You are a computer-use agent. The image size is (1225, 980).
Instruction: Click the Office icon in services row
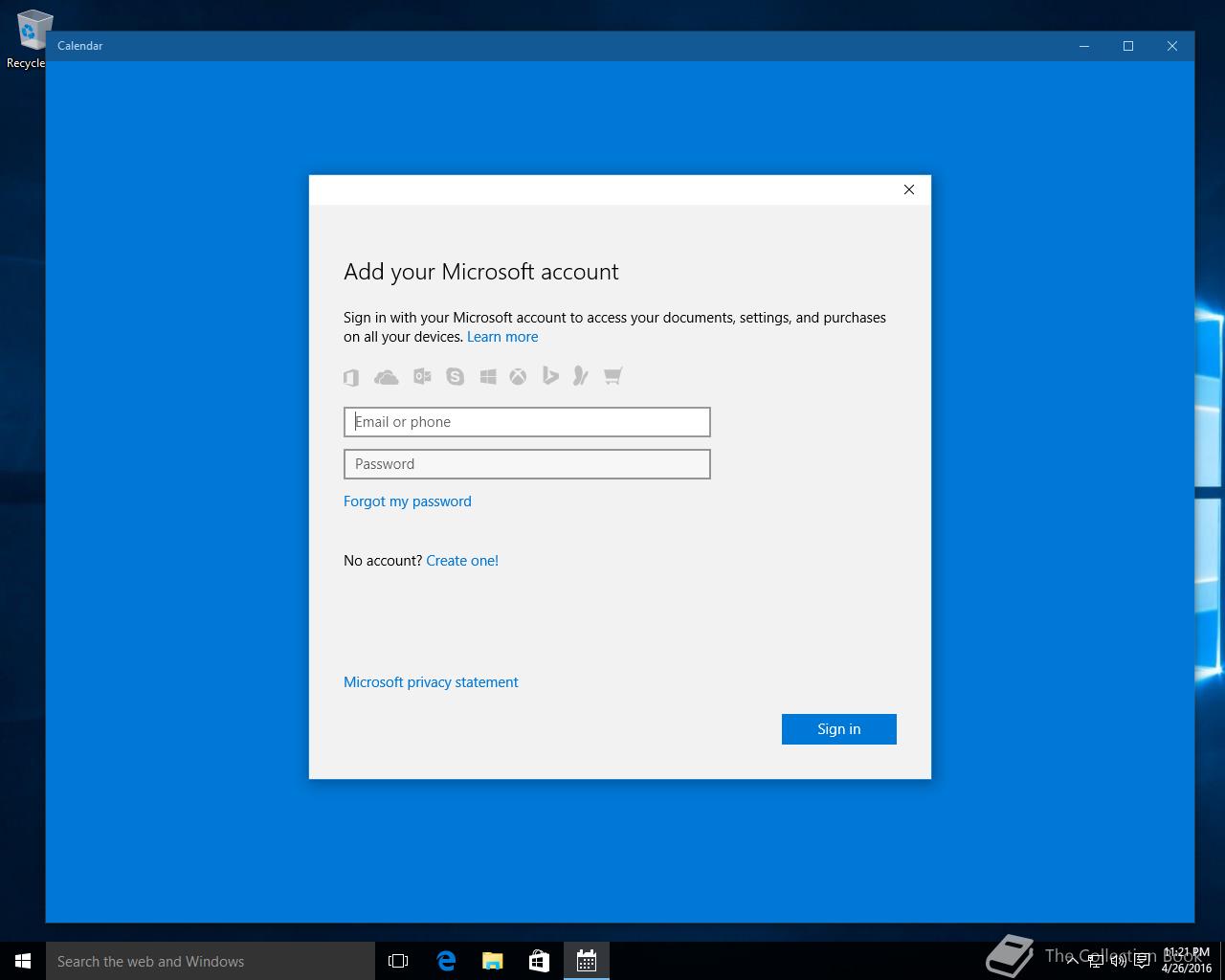pos(351,377)
